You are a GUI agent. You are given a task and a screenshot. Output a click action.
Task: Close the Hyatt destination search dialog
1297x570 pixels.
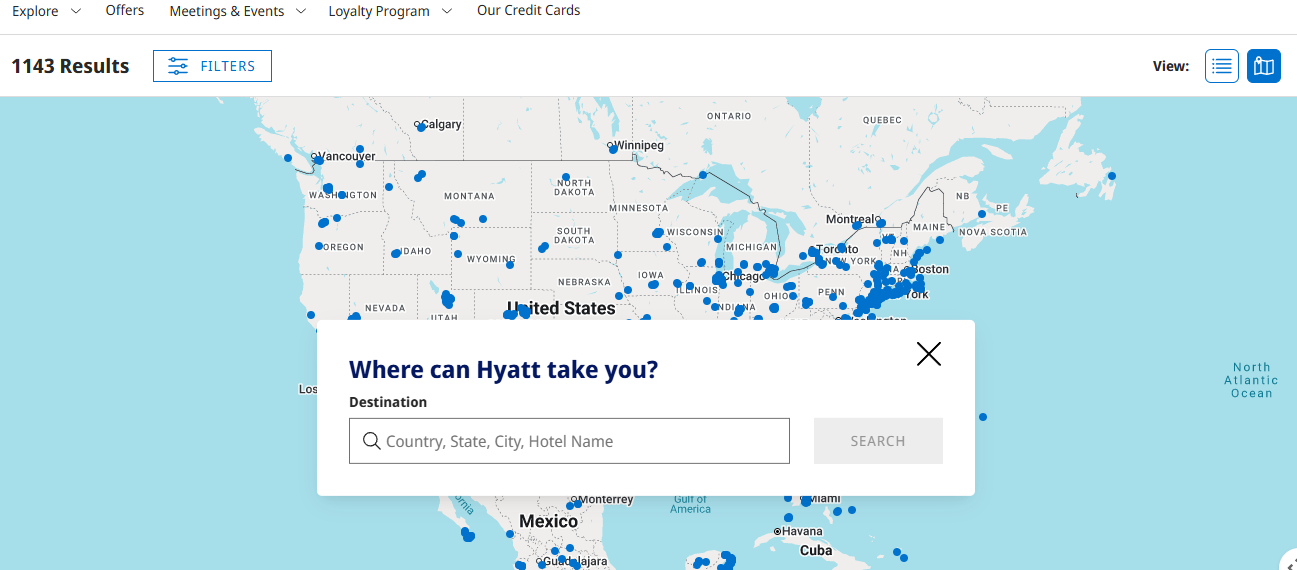(x=929, y=354)
